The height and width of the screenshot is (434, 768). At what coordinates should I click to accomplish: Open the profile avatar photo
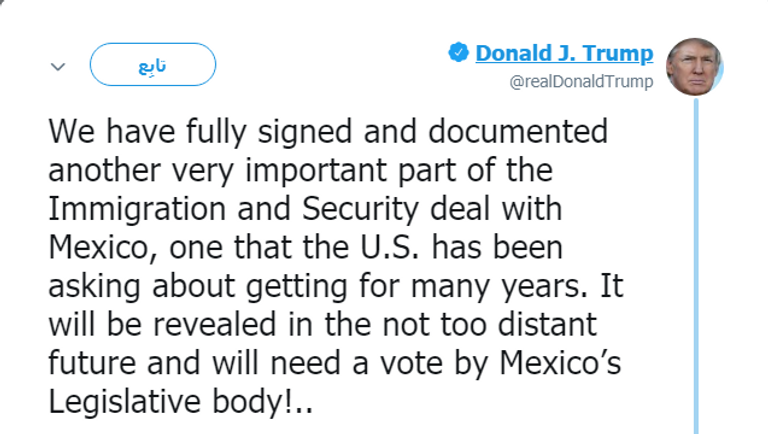pos(694,67)
